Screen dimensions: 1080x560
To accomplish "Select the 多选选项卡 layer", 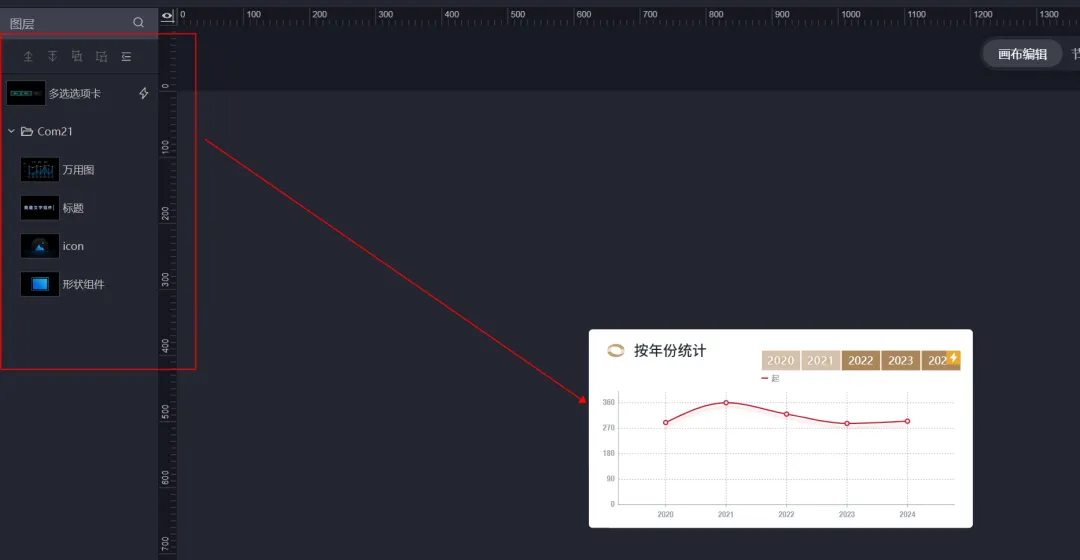I will click(79, 93).
